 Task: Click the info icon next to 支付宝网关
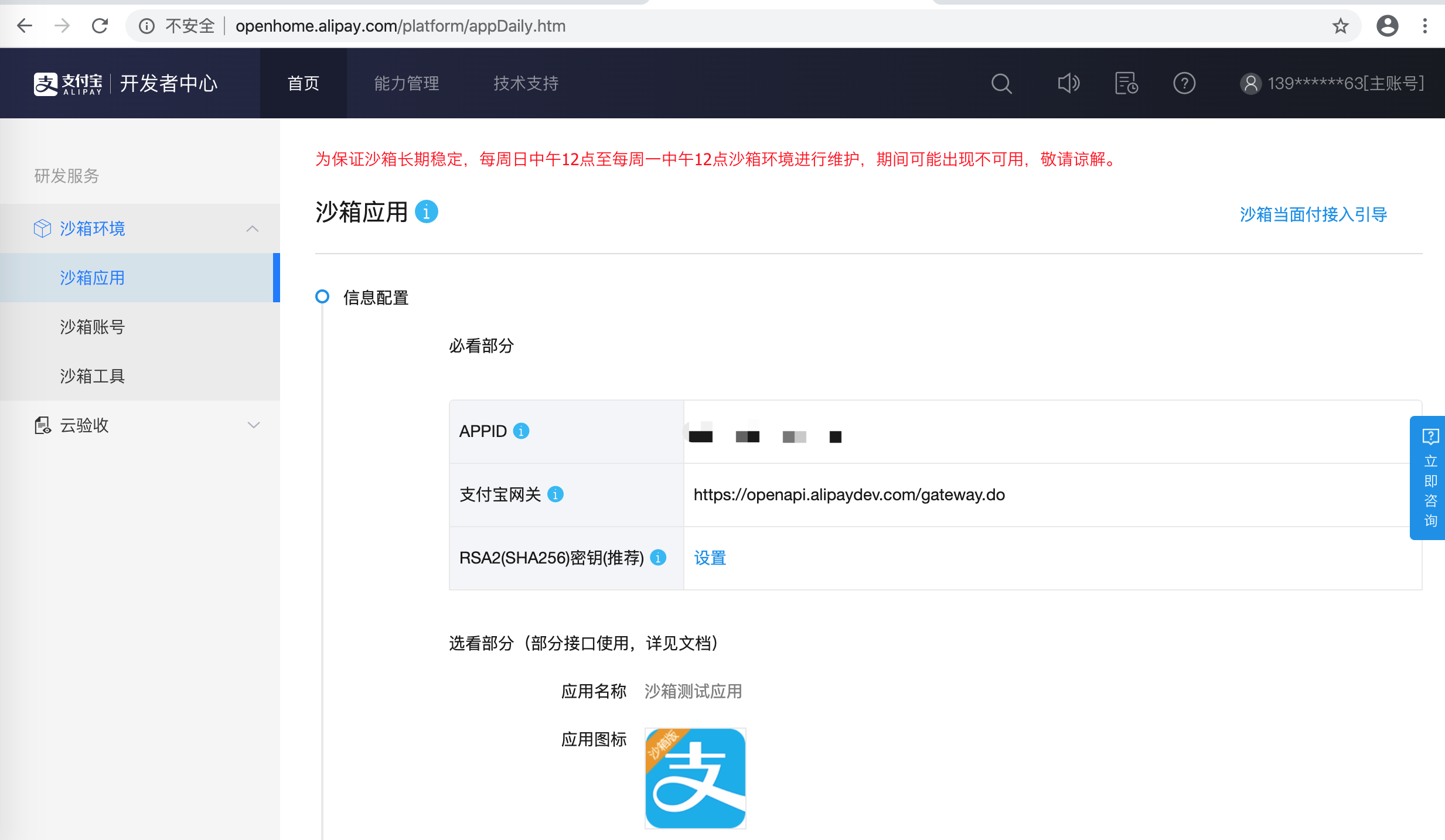point(555,494)
